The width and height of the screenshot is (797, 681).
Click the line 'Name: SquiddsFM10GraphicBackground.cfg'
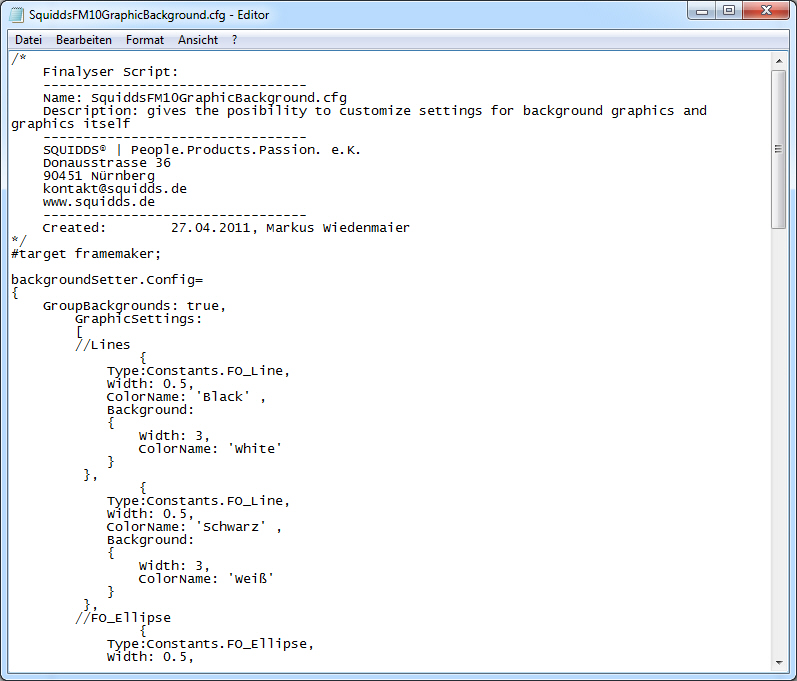point(195,98)
